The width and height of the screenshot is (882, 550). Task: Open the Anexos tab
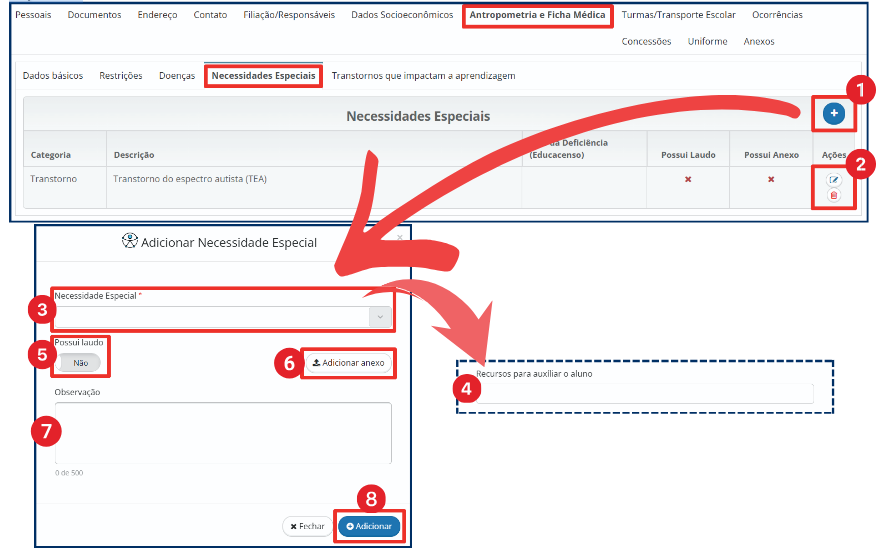coord(759,42)
